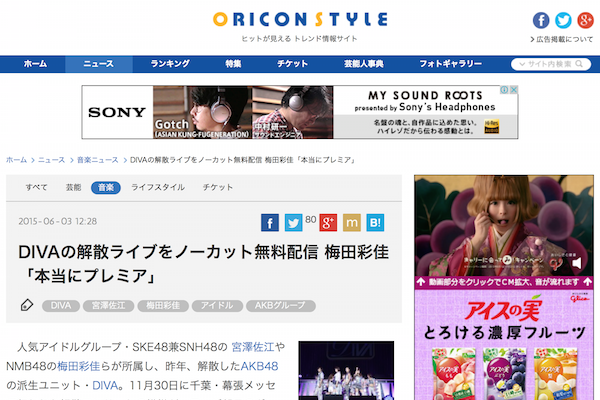Open 宮澤佐江 link in article body
Image resolution: width=600 pixels, height=400 pixels.
[x=253, y=347]
